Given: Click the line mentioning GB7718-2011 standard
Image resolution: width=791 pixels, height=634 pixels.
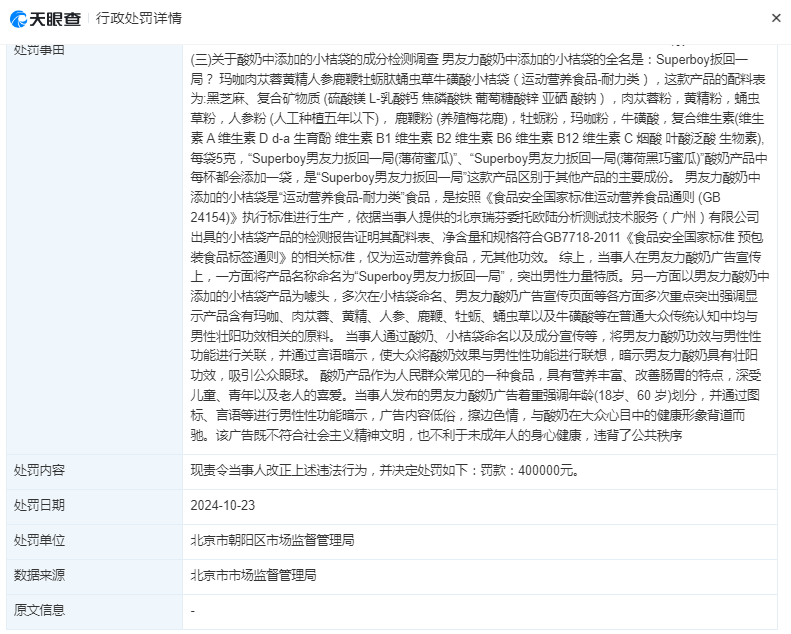Looking at the screenshot, I should [x=477, y=237].
